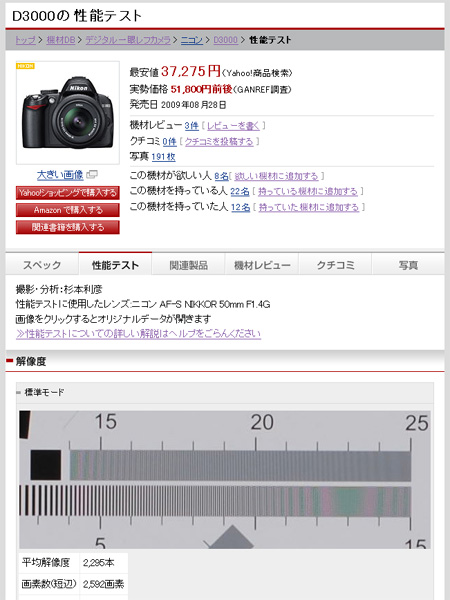Open the 0件 クチコミ count link
This screenshot has width=450, height=600.
(x=169, y=142)
